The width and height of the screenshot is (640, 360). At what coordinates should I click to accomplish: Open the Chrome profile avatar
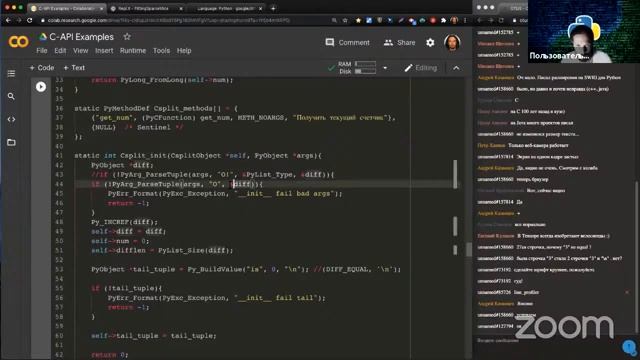coord(454,20)
